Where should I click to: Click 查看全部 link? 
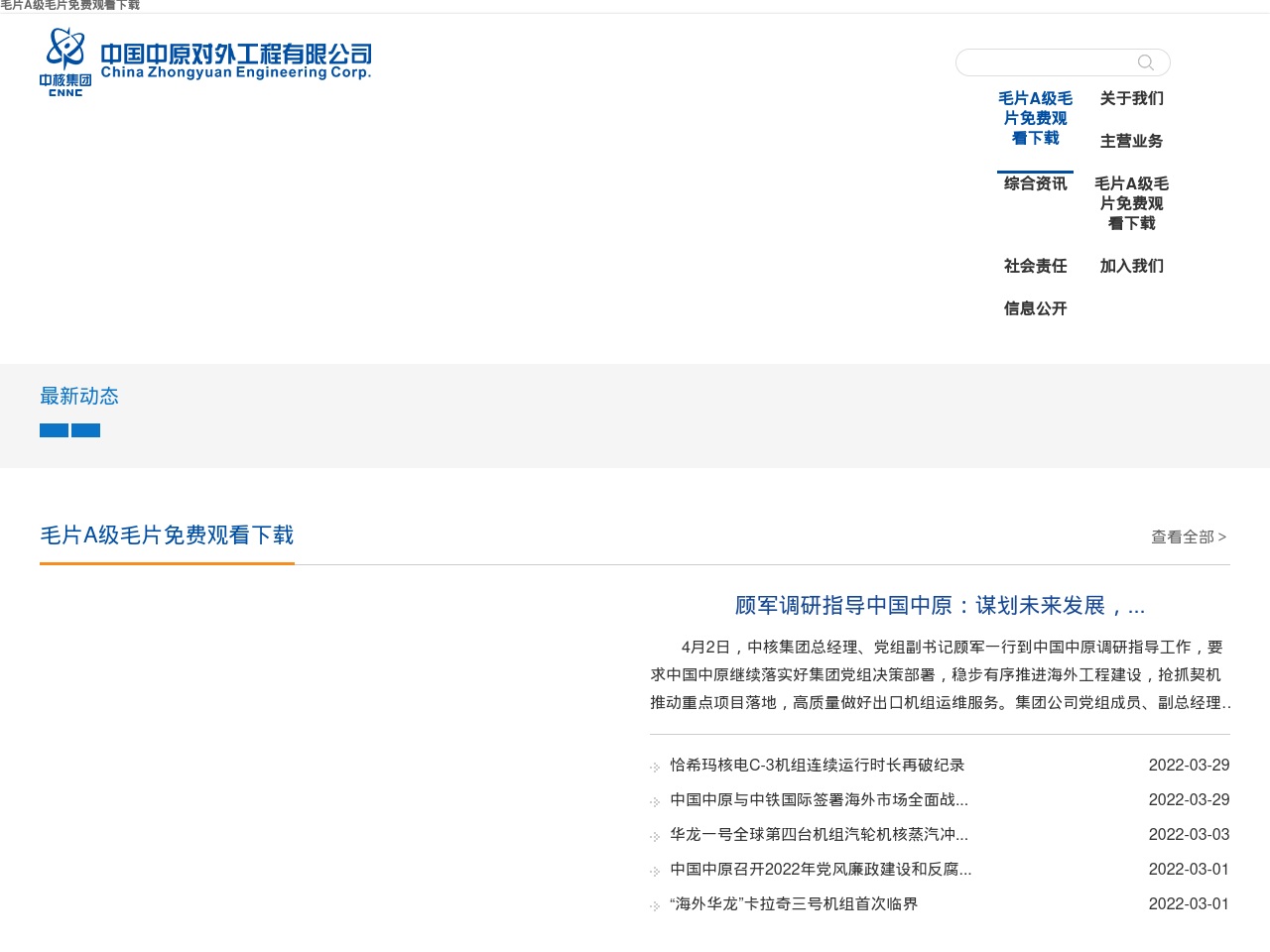[x=1189, y=536]
